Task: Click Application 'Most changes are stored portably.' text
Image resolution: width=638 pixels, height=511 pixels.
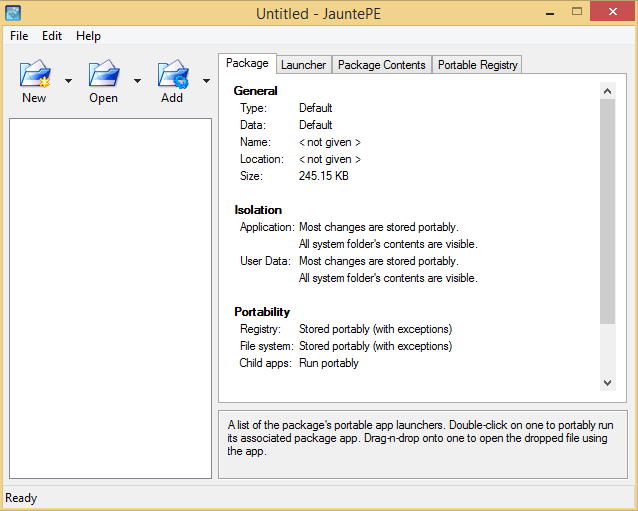Action: point(379,227)
